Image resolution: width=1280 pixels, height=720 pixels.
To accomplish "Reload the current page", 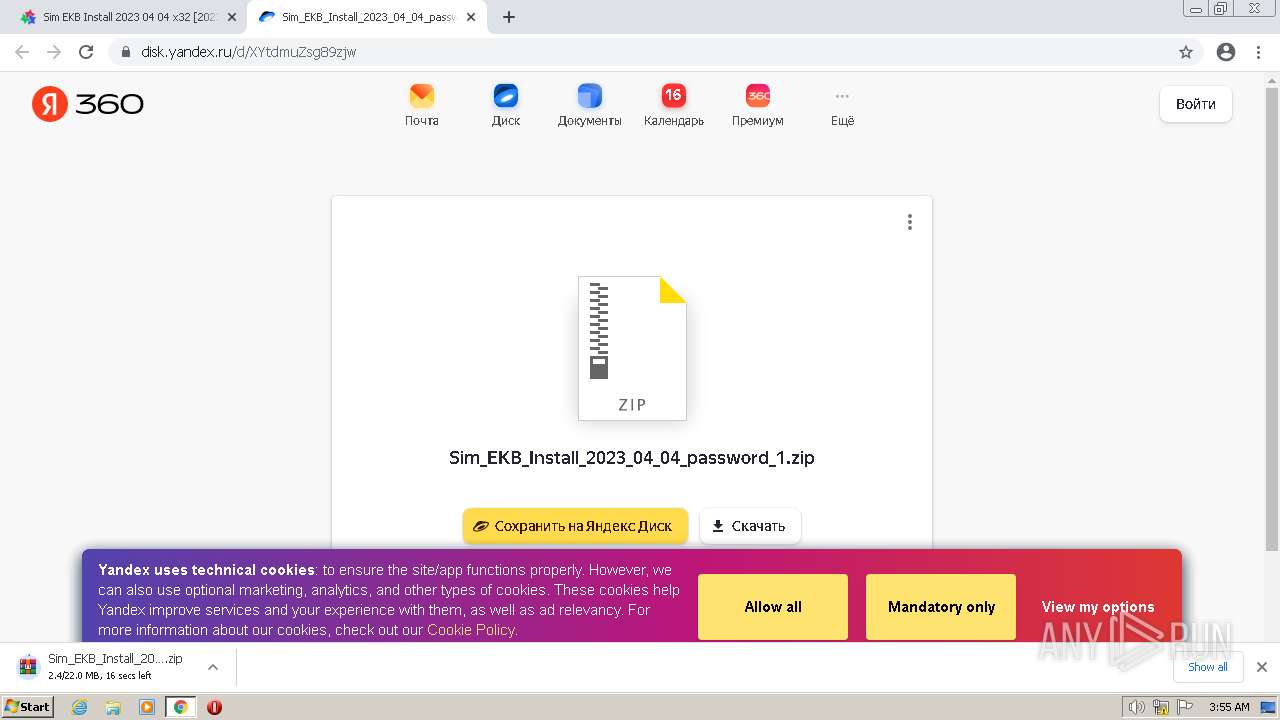I will pos(86,52).
